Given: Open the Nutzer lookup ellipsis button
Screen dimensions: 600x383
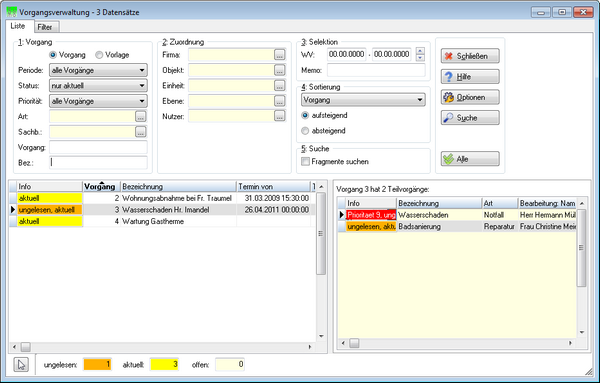Looking at the screenshot, I should pos(280,116).
